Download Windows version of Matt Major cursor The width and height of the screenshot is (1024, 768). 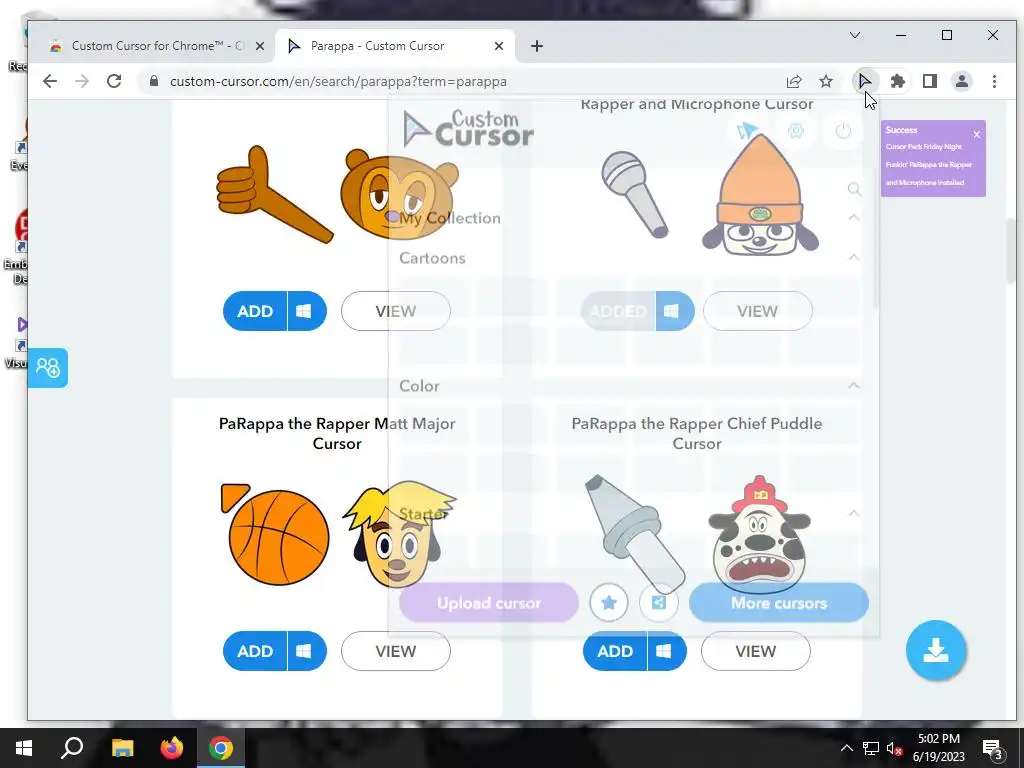(x=304, y=651)
